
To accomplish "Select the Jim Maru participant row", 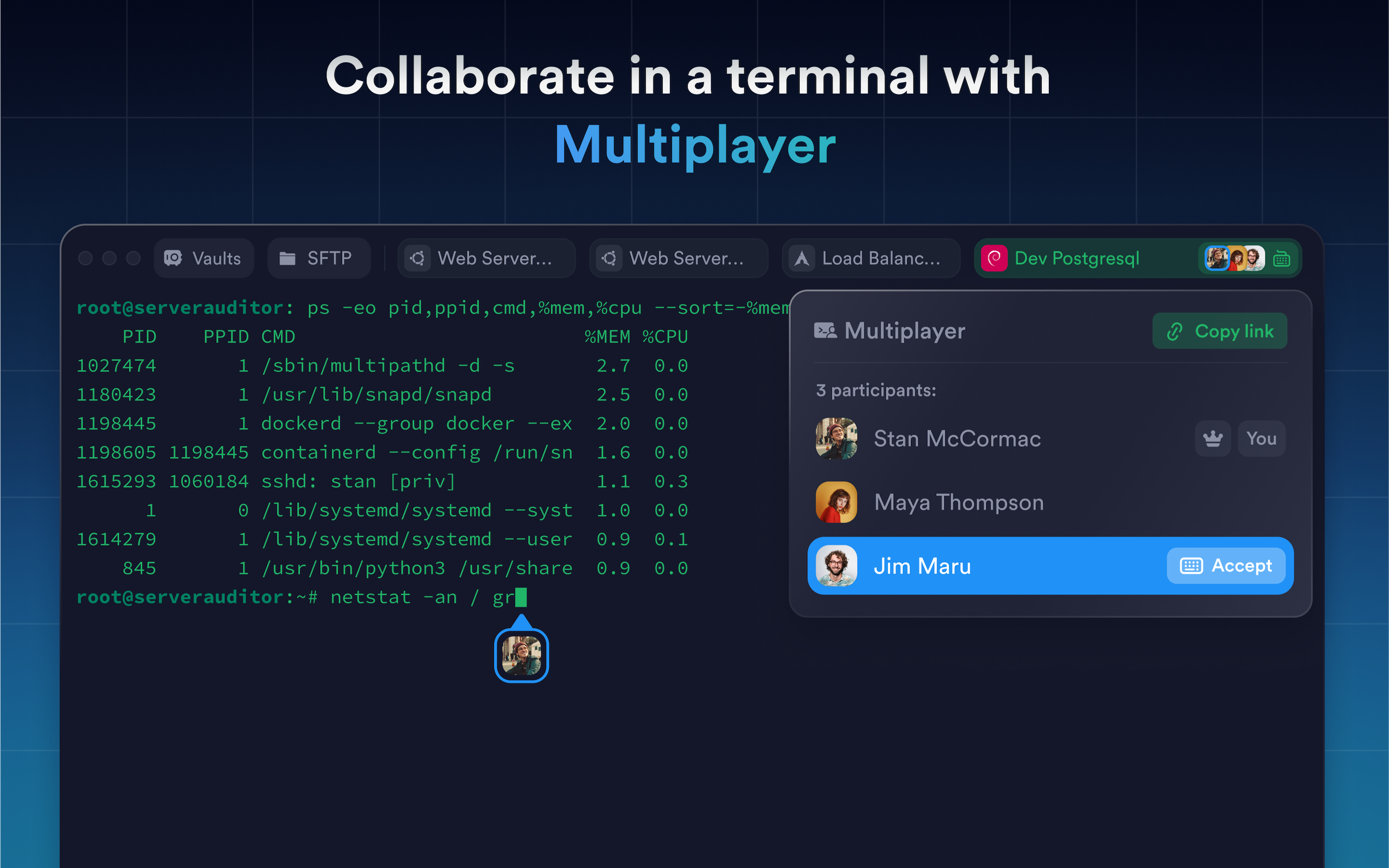I will [x=1050, y=566].
